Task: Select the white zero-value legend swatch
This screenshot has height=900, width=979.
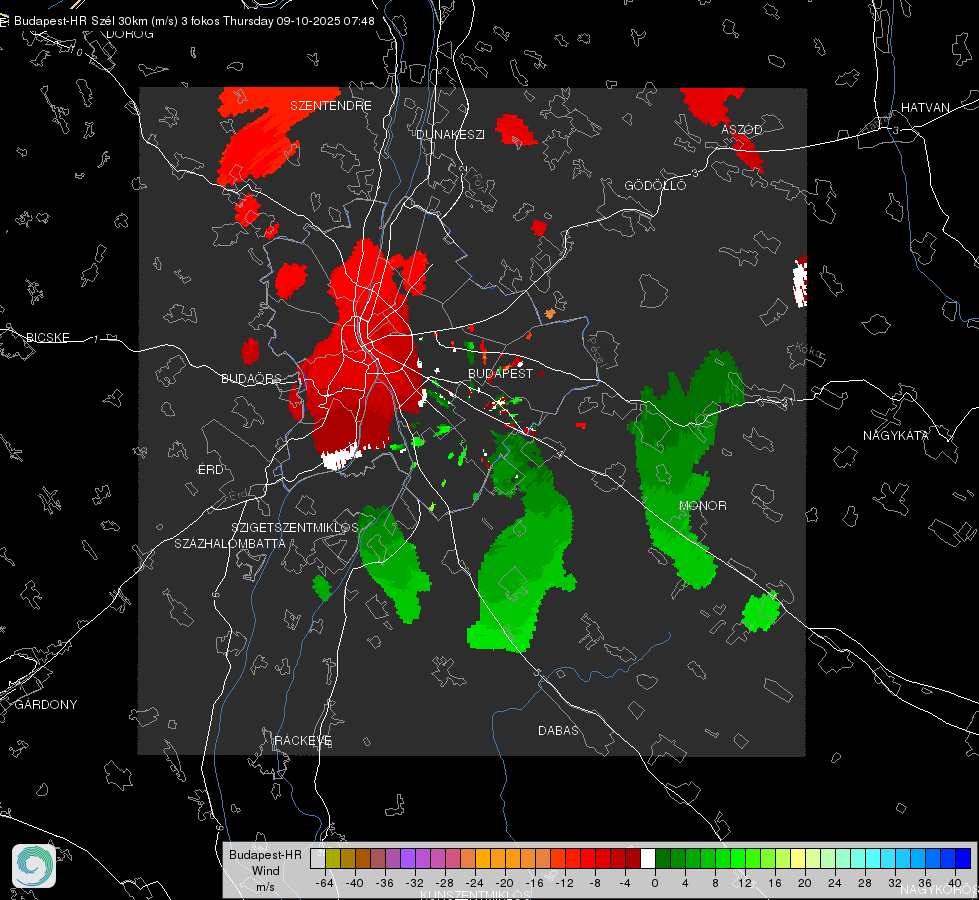Action: click(x=648, y=858)
